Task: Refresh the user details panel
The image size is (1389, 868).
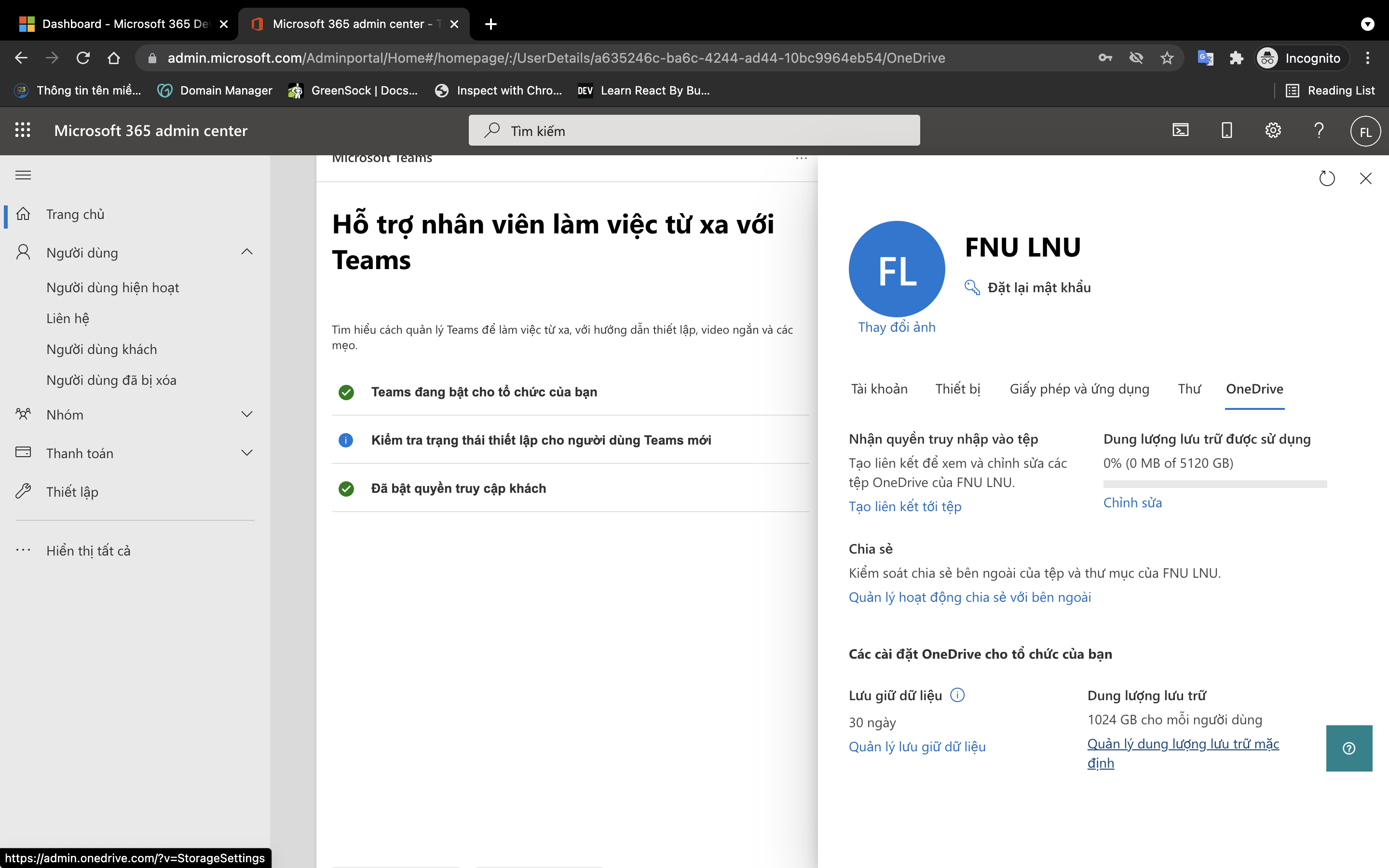Action: pyautogui.click(x=1327, y=178)
